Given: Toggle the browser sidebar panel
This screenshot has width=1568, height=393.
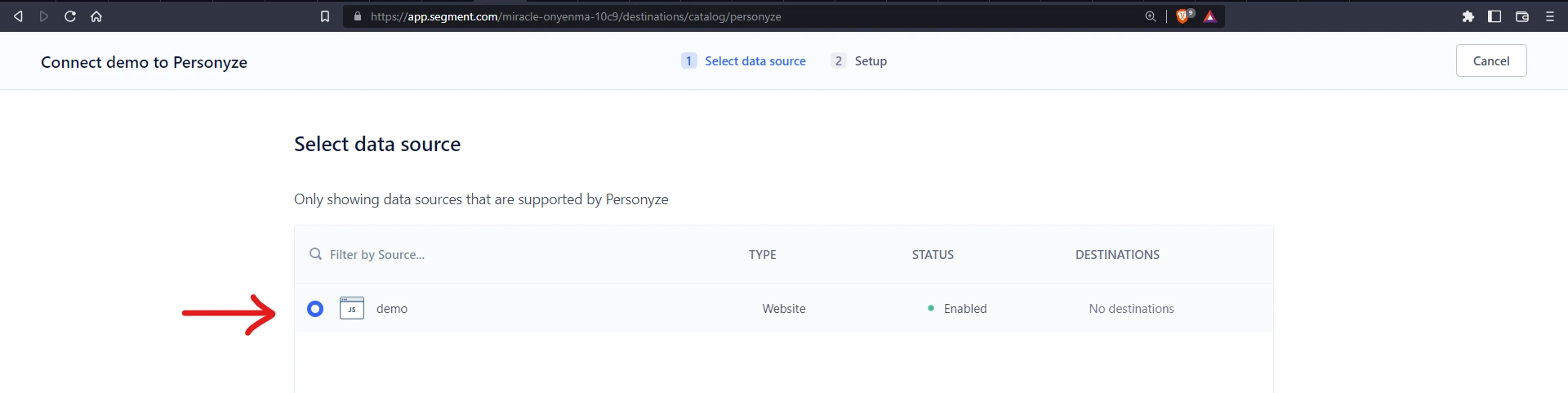Looking at the screenshot, I should pyautogui.click(x=1494, y=16).
